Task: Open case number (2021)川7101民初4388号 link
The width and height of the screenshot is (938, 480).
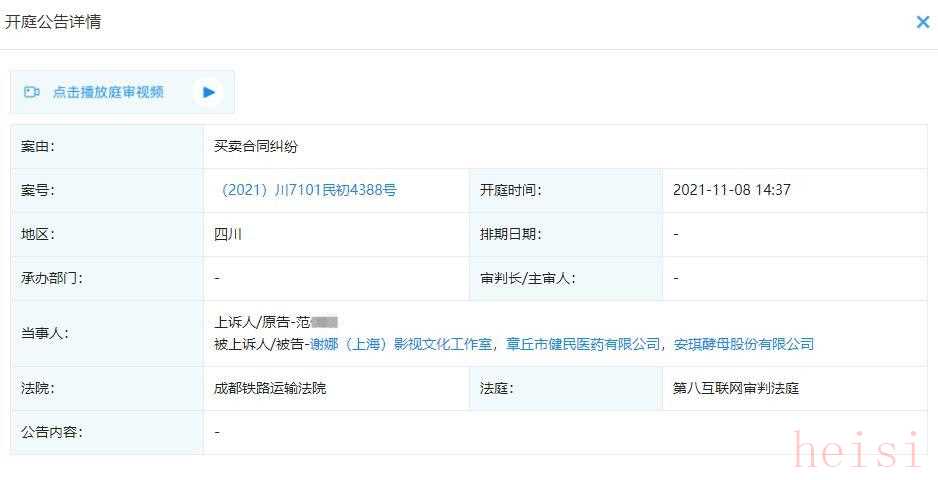Action: [x=306, y=190]
